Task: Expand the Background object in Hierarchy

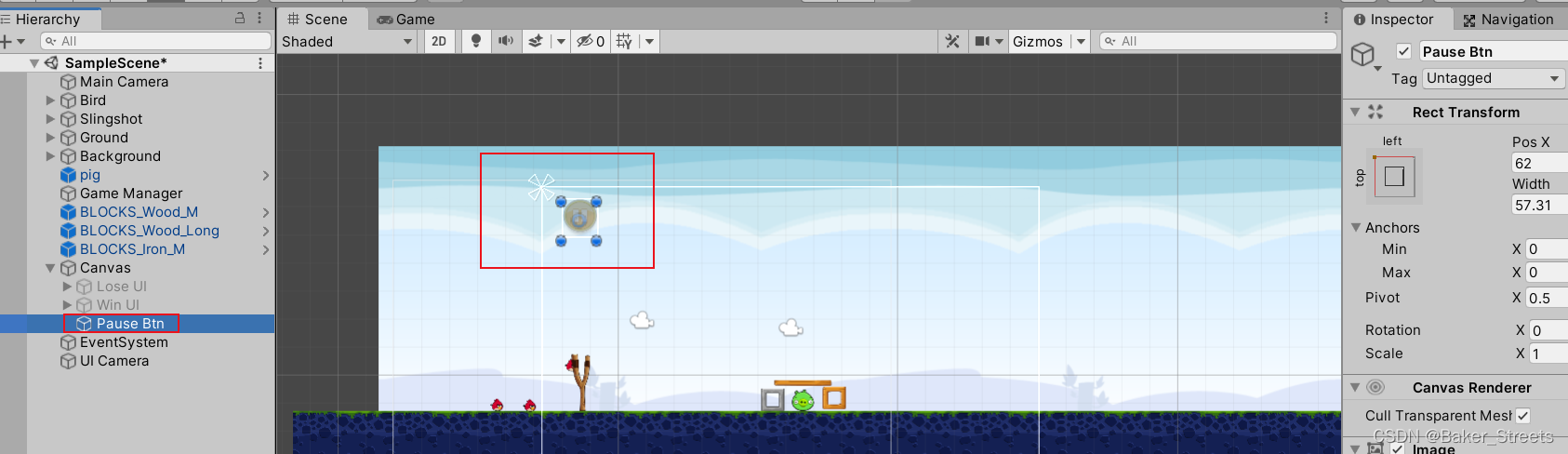Action: tap(51, 156)
